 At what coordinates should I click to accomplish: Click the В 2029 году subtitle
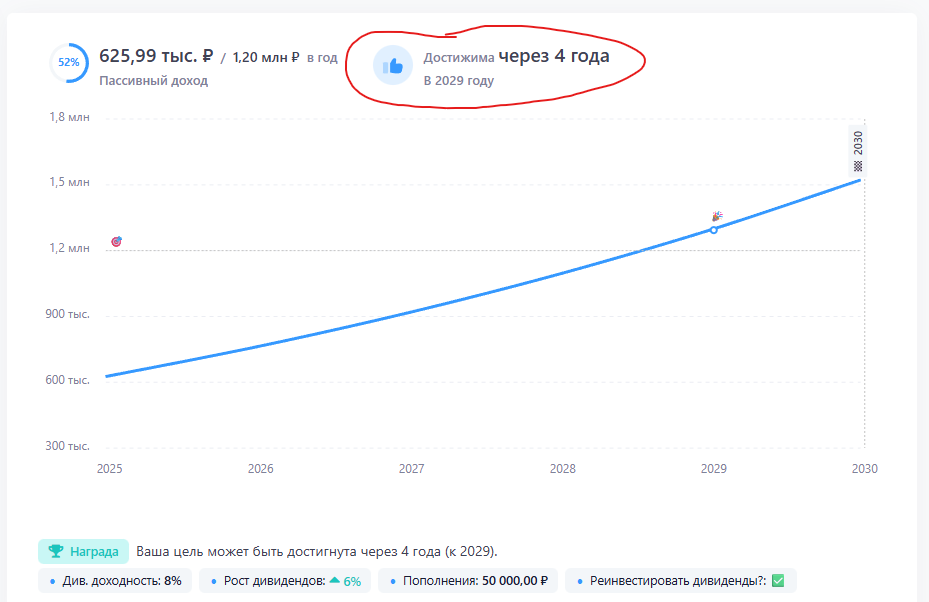459,81
